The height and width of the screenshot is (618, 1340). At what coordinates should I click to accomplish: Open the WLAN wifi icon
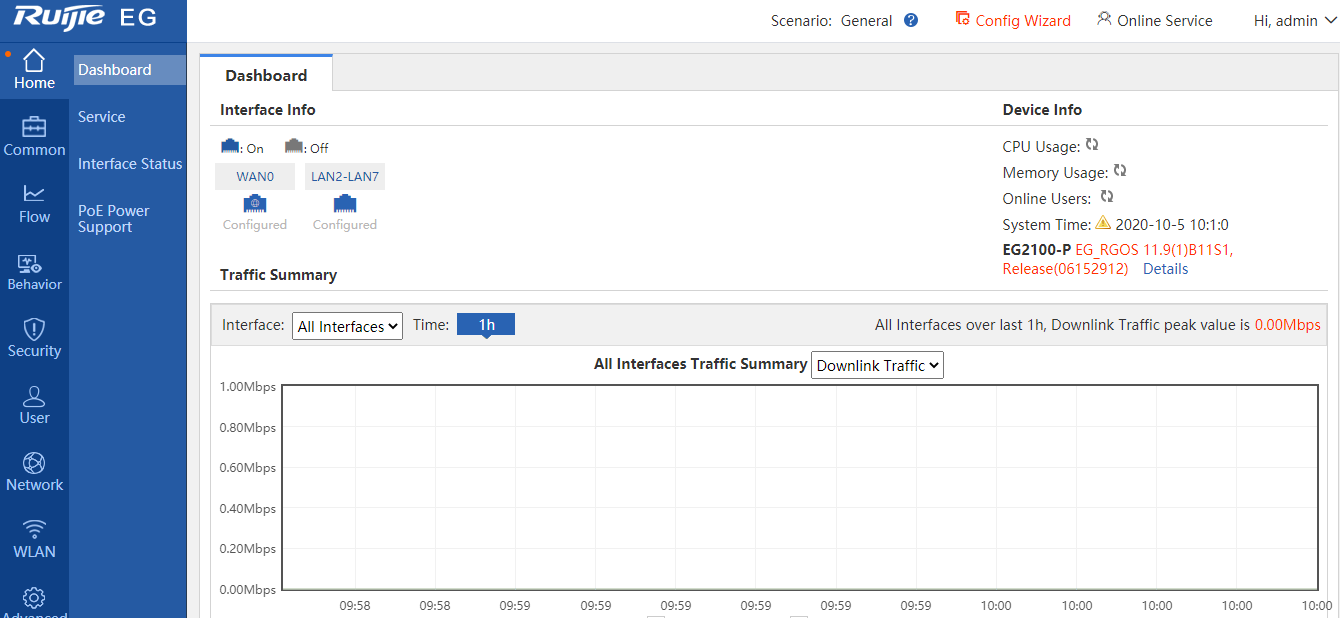tap(34, 529)
